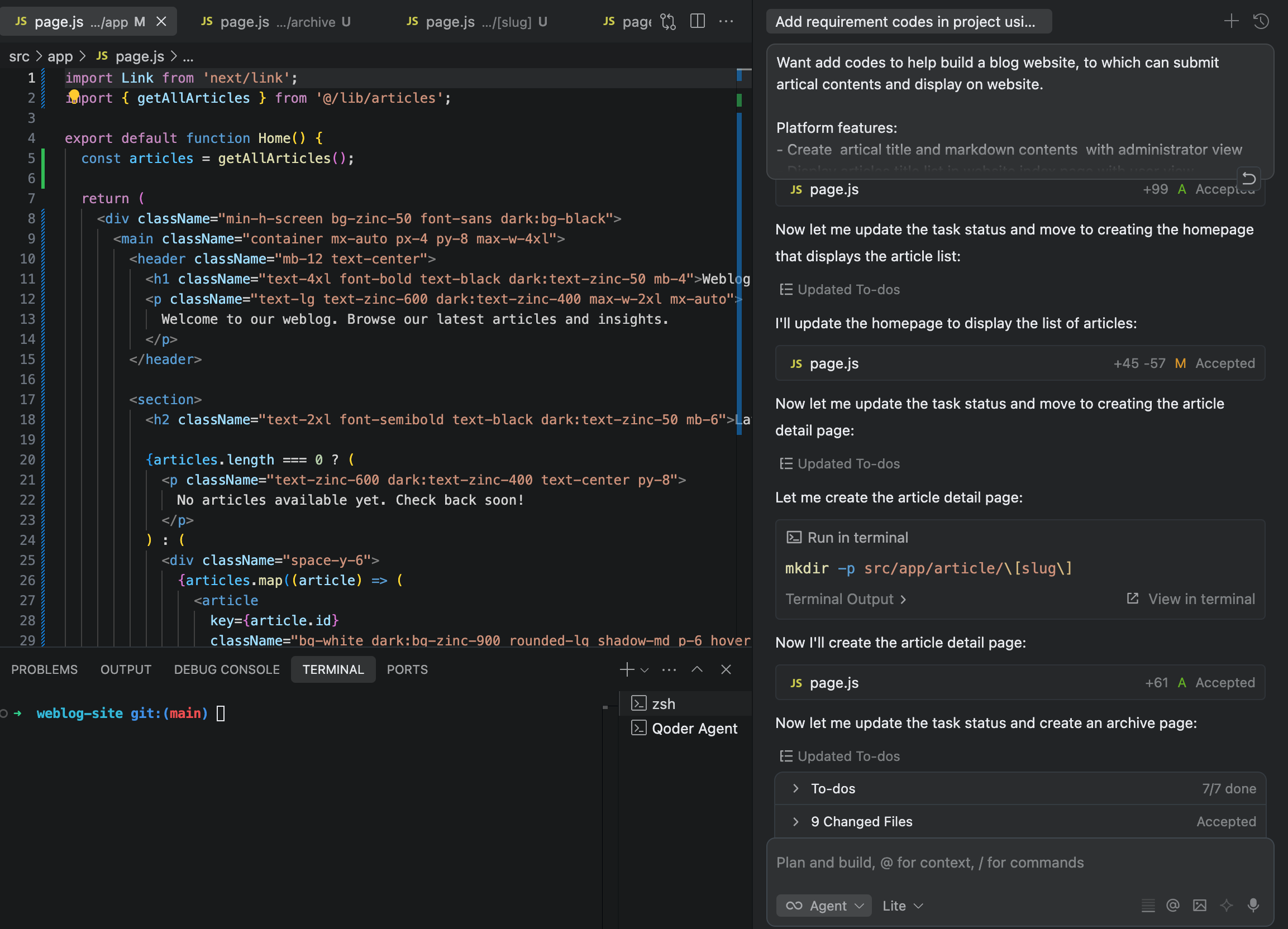The width and height of the screenshot is (1288, 929).
Task: Click the @ mention context icon
Action: (1173, 905)
